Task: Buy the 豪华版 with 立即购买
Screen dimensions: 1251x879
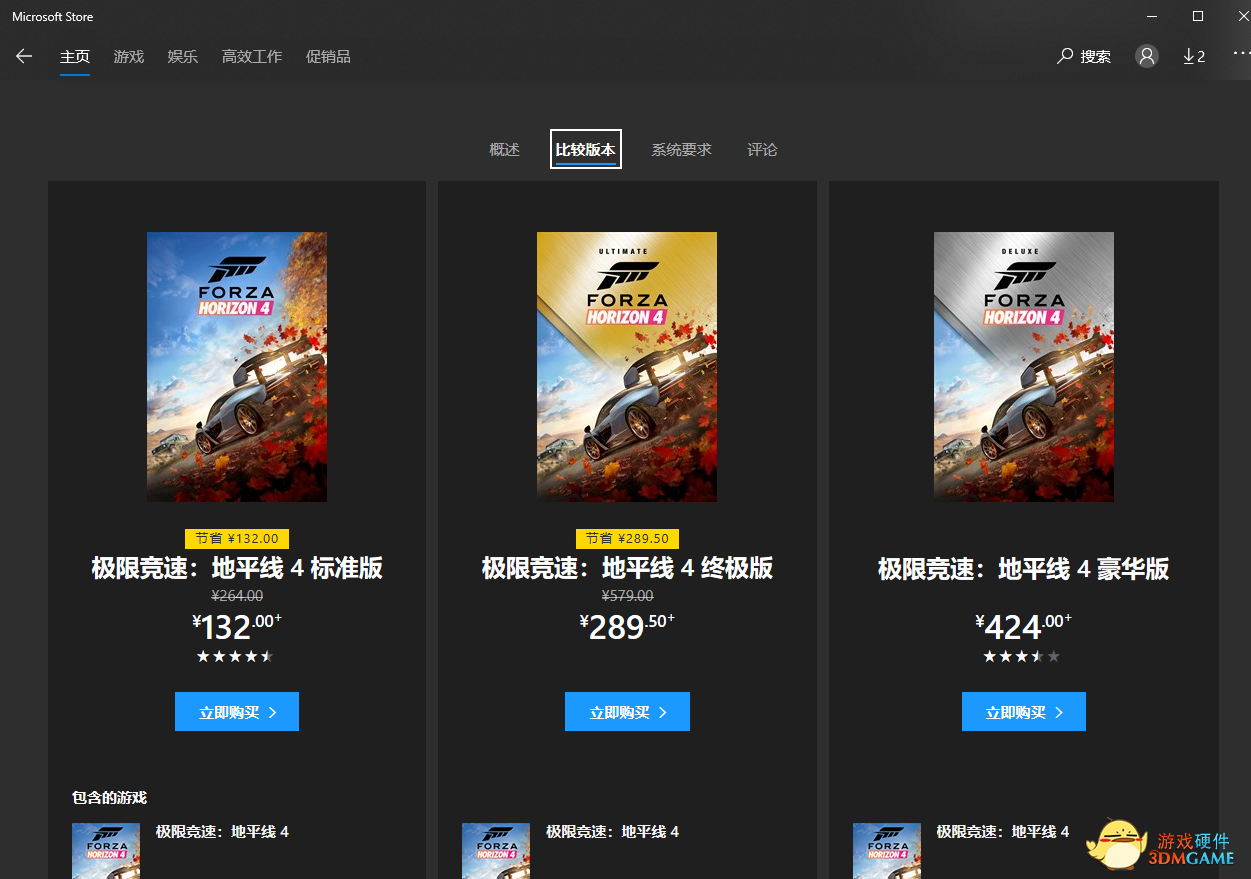Action: 1024,712
